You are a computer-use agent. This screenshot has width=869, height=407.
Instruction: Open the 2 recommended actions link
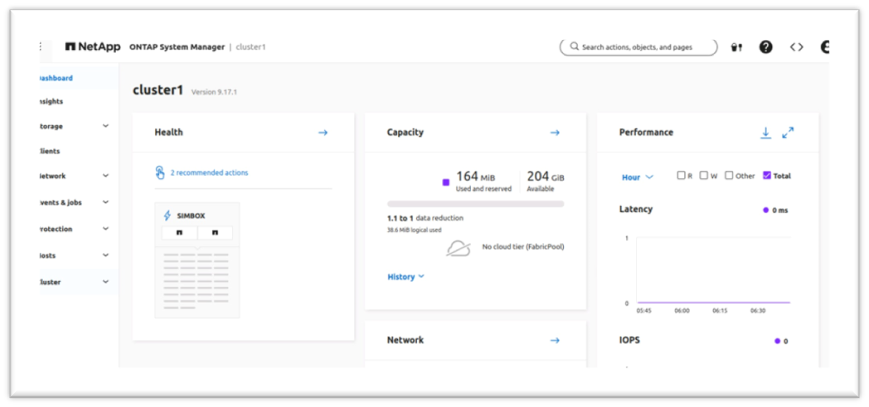[209, 172]
